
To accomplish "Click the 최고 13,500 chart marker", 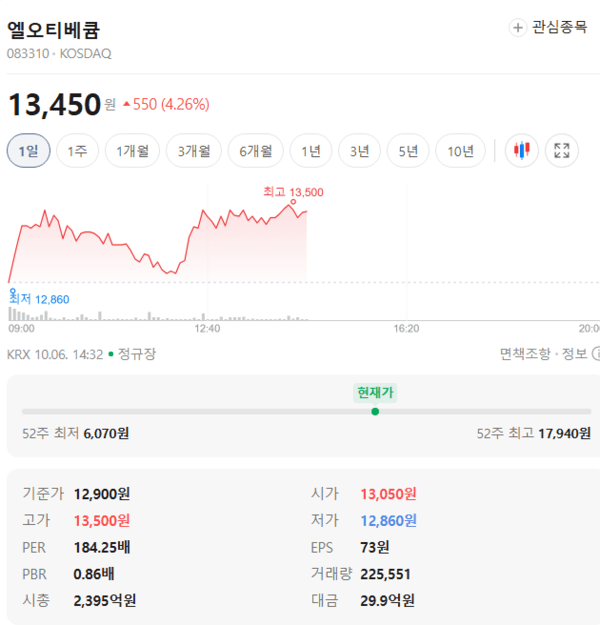I will pos(293,193).
